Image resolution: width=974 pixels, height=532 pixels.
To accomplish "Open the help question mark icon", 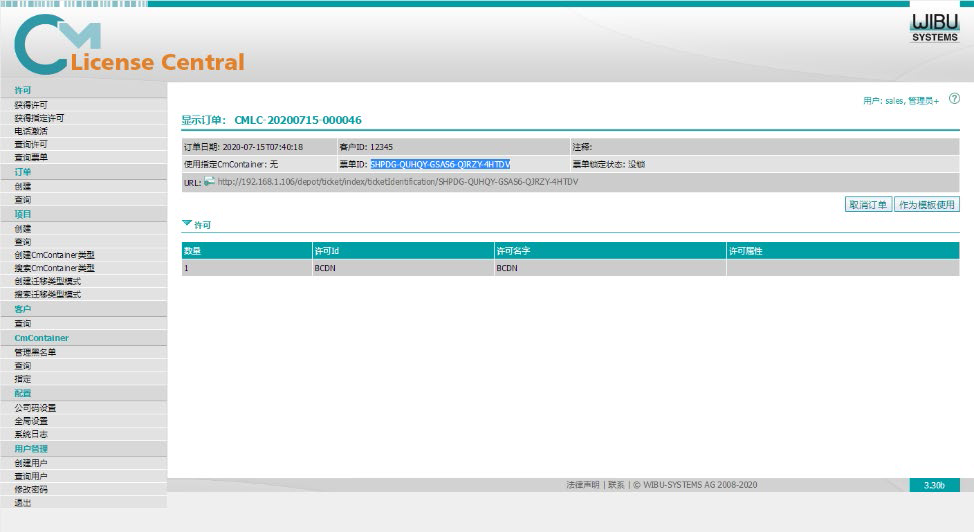I will pyautogui.click(x=954, y=98).
